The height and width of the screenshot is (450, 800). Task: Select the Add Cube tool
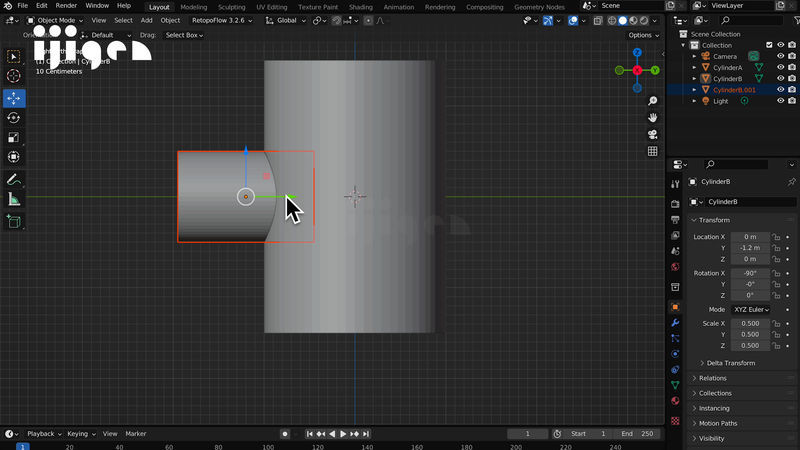click(14, 221)
